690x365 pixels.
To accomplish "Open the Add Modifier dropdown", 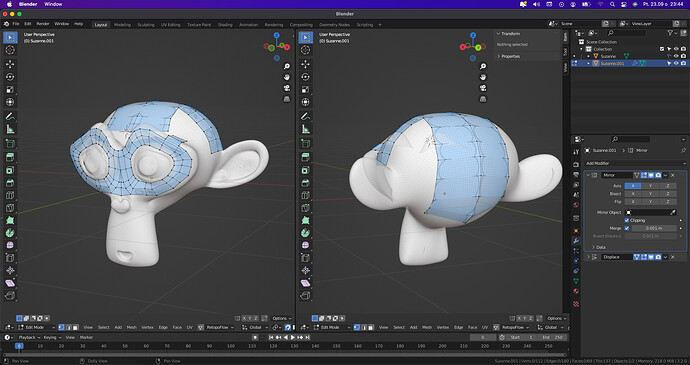I will tap(635, 163).
